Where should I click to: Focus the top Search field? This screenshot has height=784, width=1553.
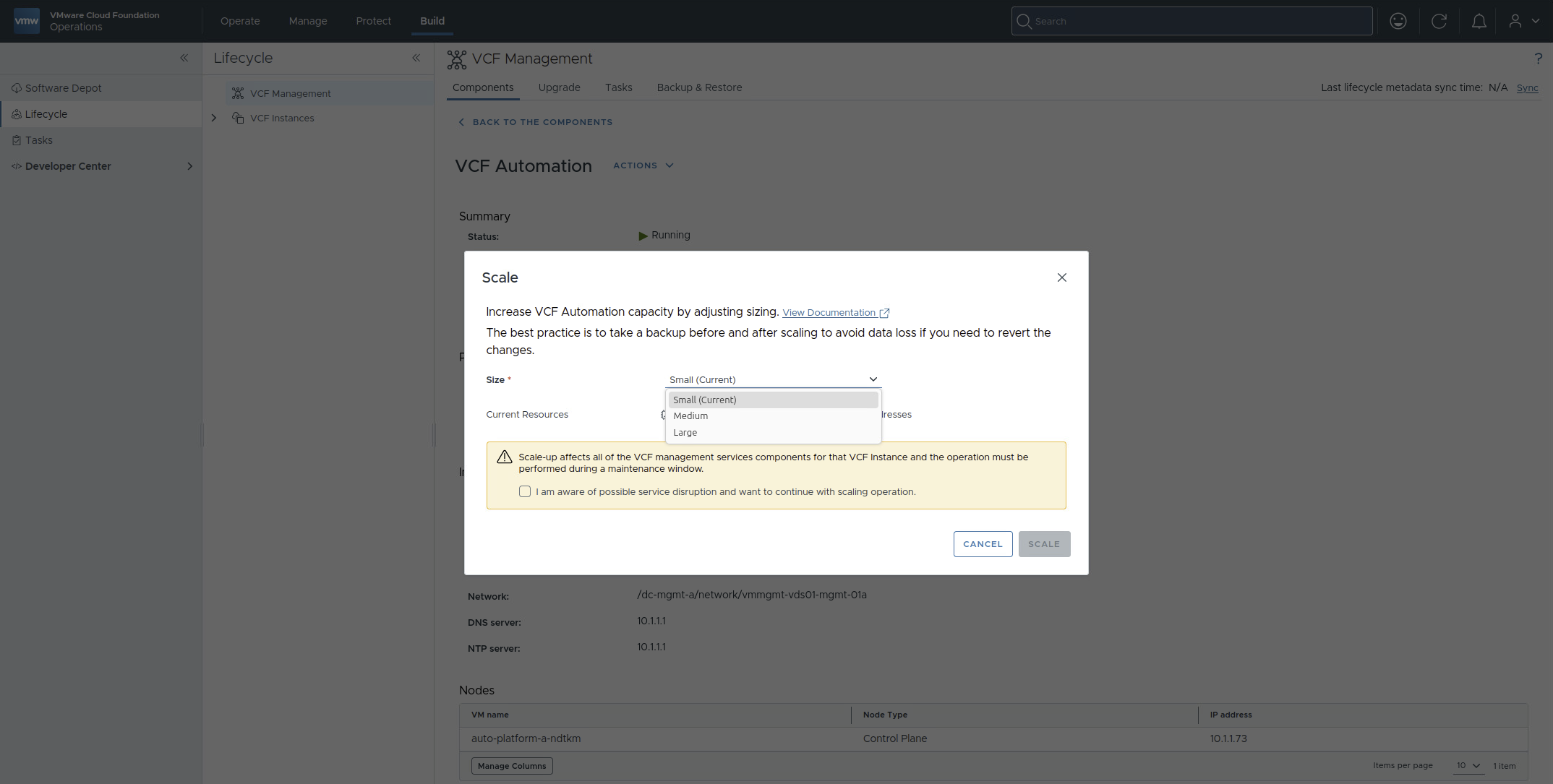1192,21
